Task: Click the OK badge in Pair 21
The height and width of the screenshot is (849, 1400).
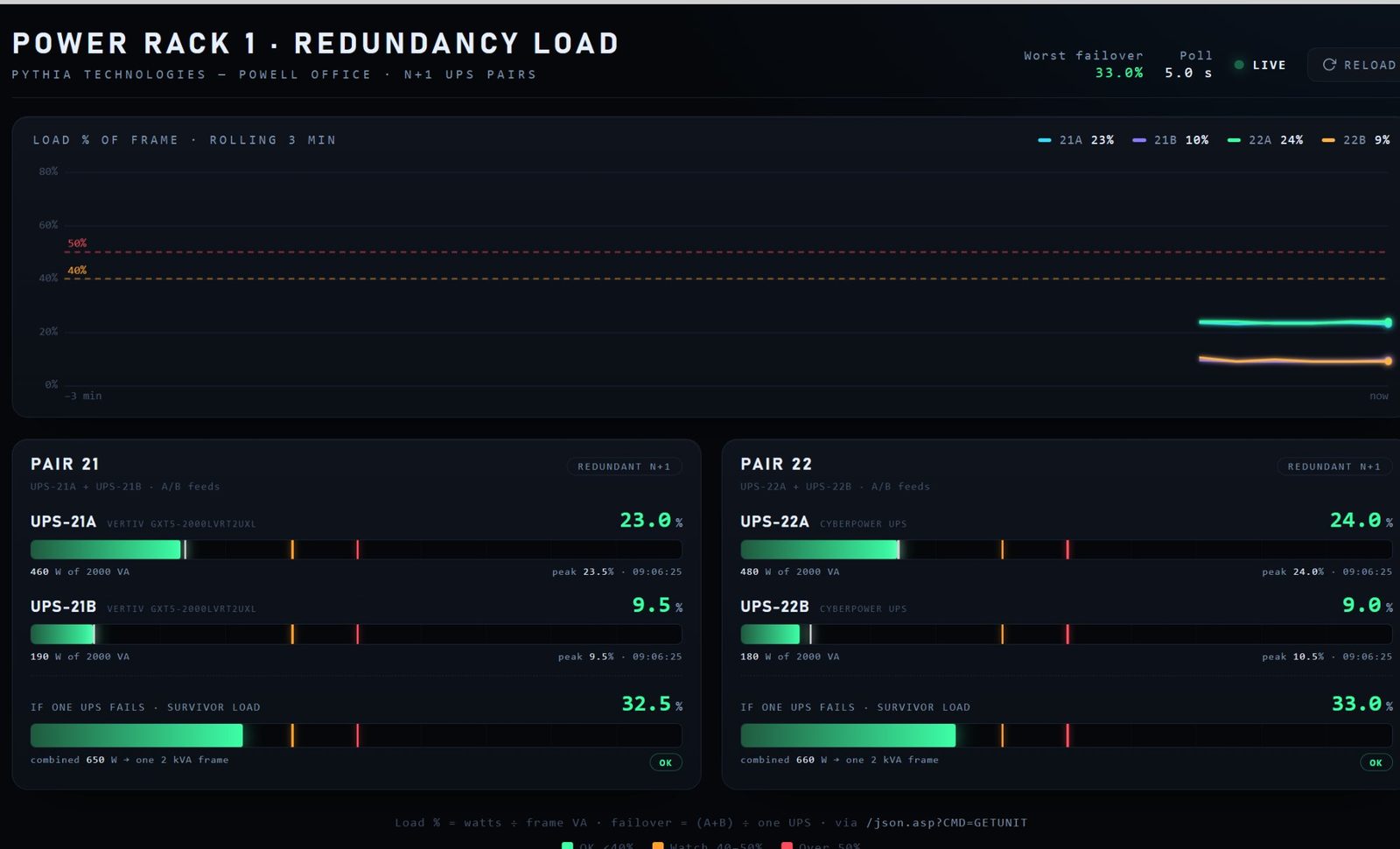Action: [x=666, y=763]
